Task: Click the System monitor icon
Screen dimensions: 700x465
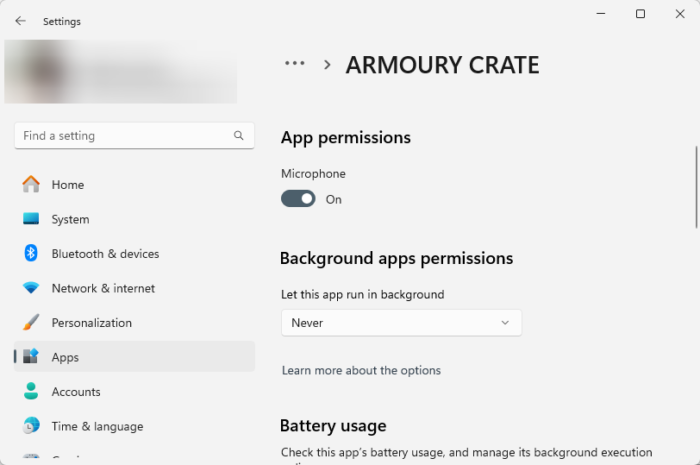Action: 31,219
